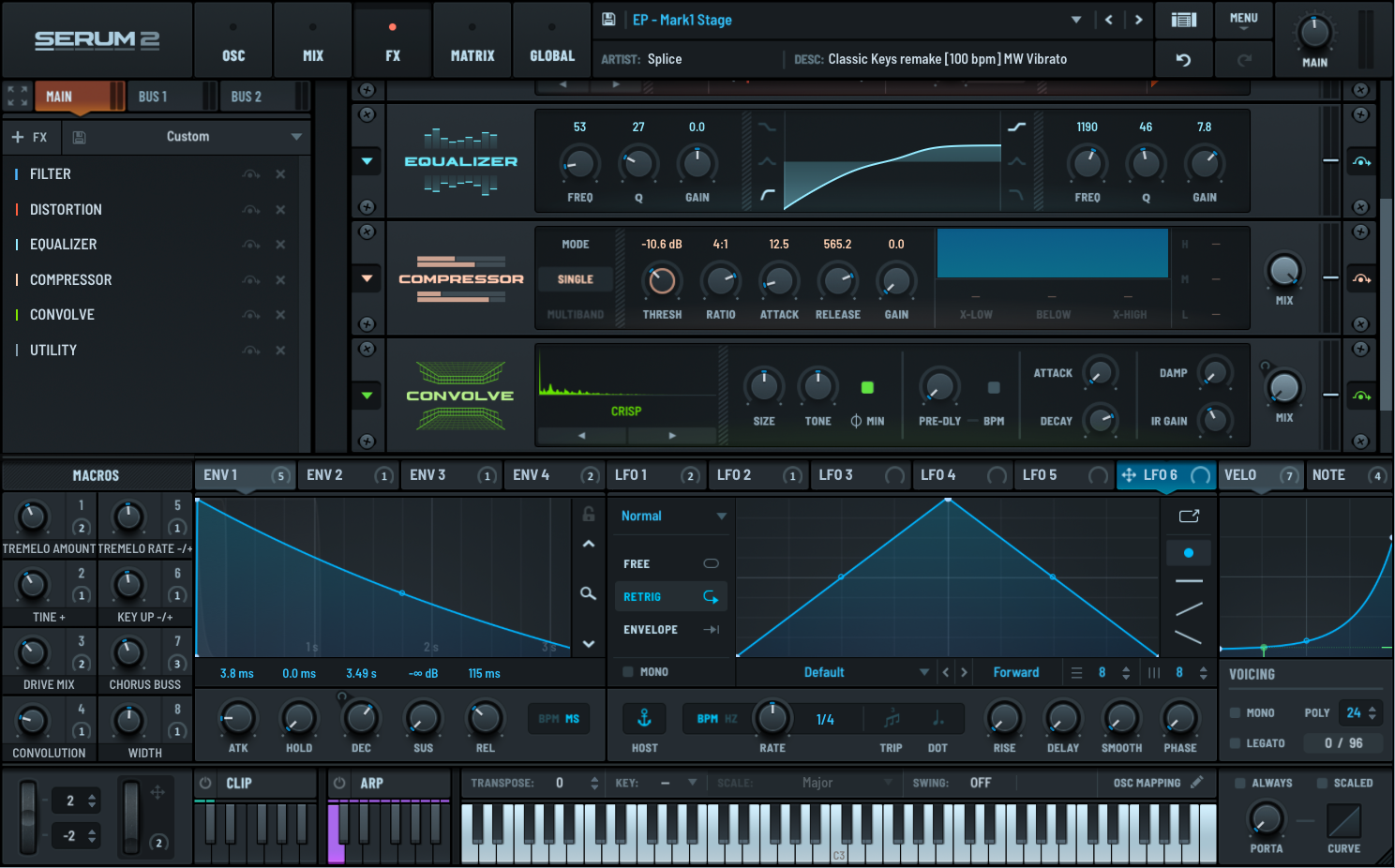The height and width of the screenshot is (868, 1395).
Task: Enable Legato in the Voicing section
Action: [1237, 743]
